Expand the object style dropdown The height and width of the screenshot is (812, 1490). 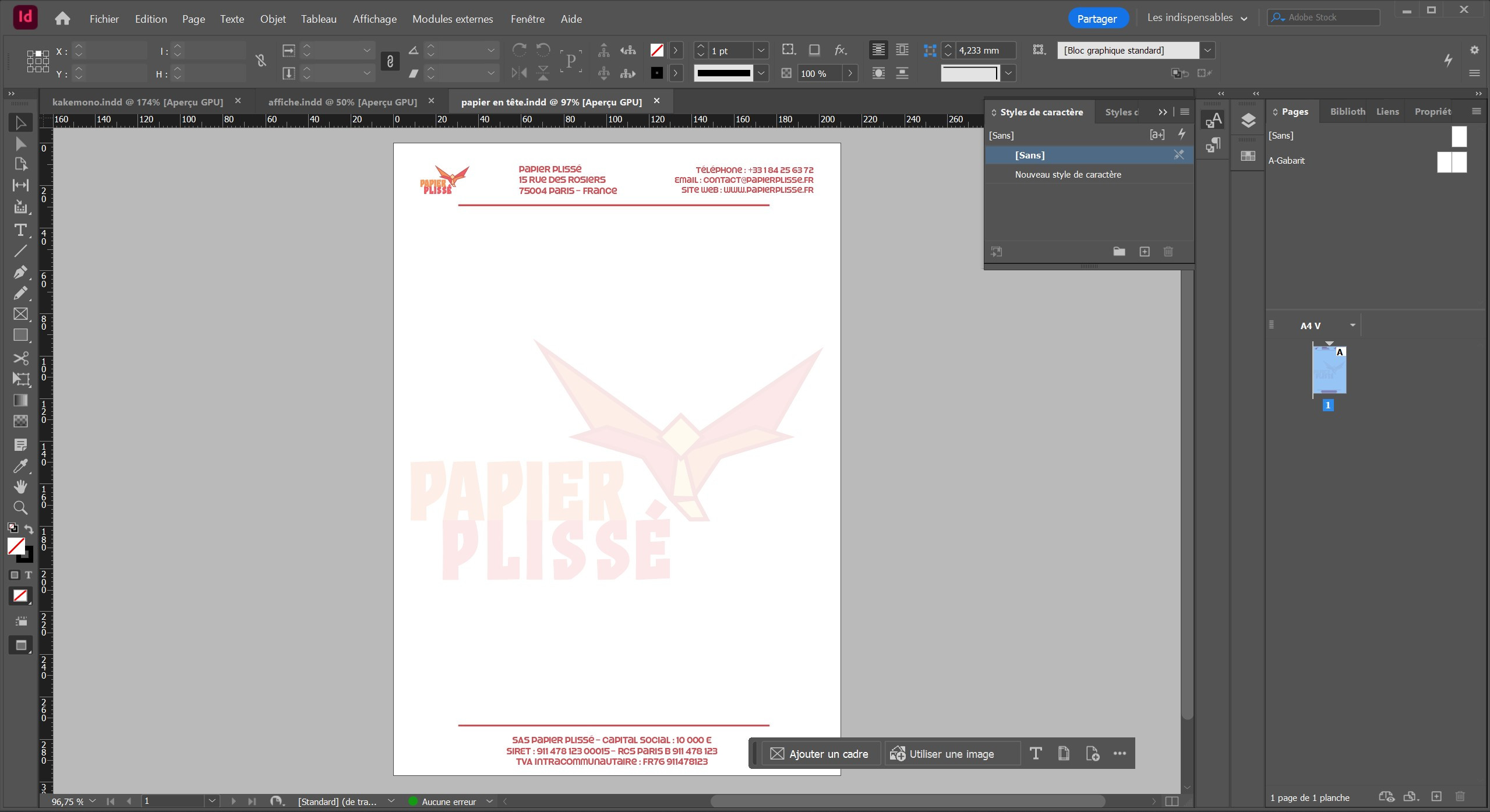(1207, 51)
